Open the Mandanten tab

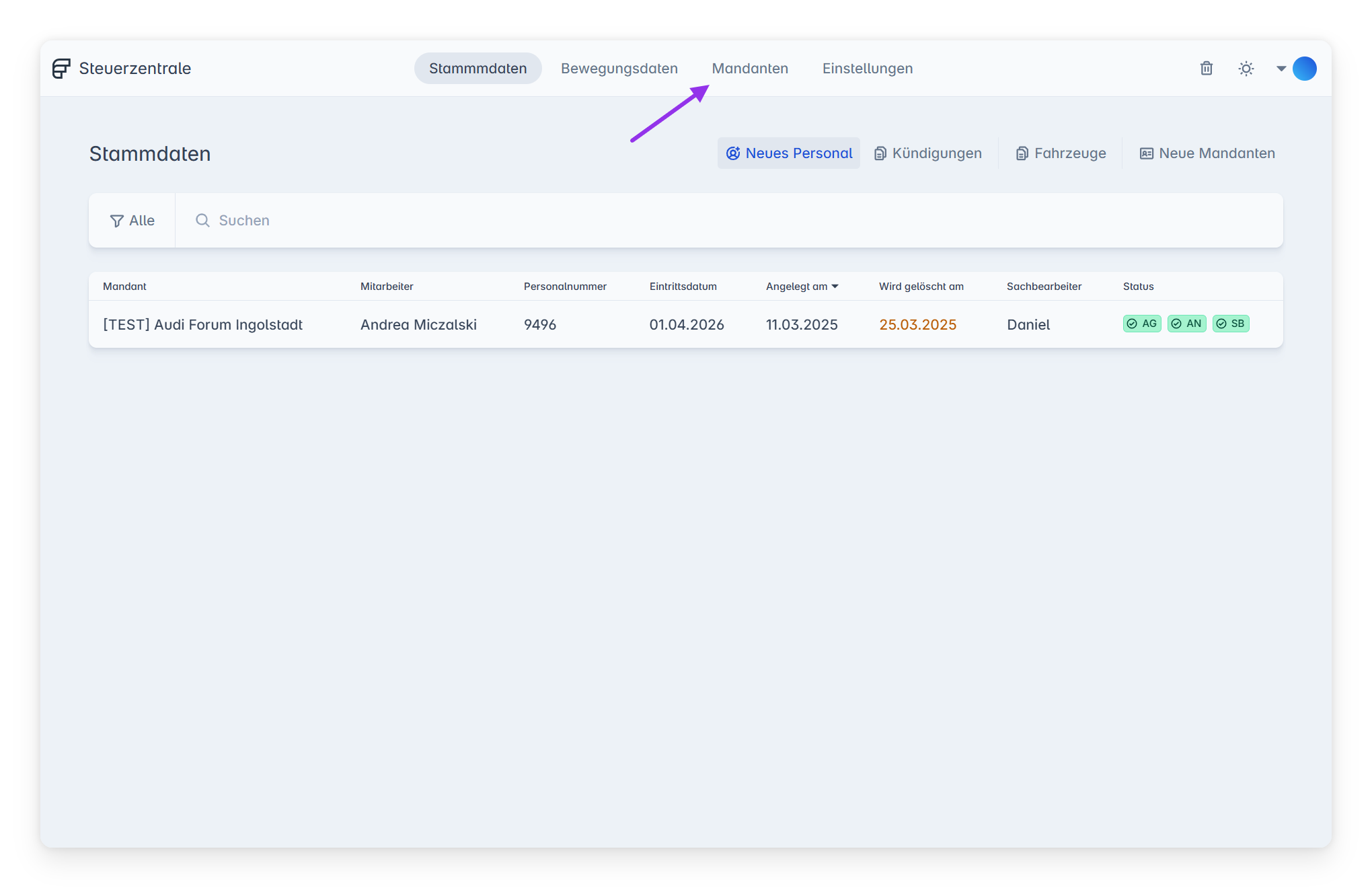point(750,69)
